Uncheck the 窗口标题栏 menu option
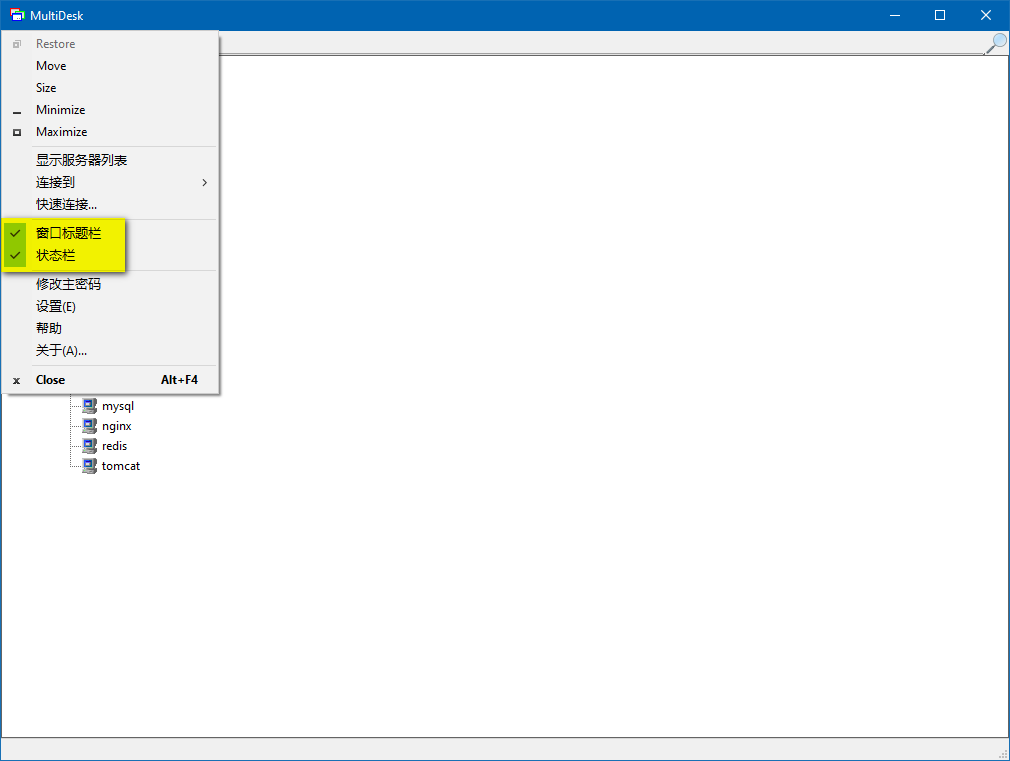 (x=68, y=234)
